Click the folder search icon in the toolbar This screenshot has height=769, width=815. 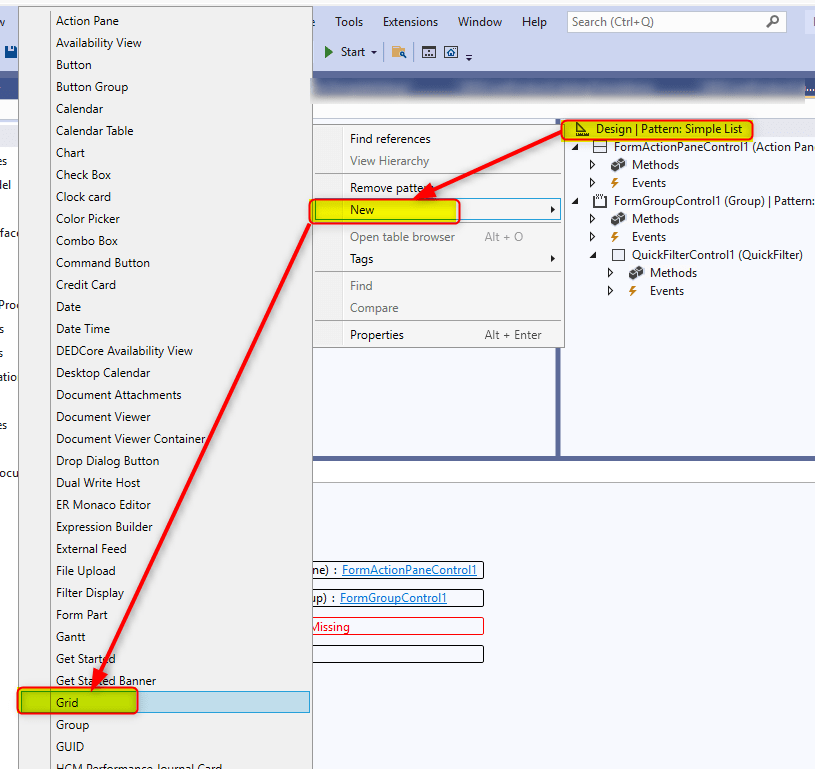point(398,52)
